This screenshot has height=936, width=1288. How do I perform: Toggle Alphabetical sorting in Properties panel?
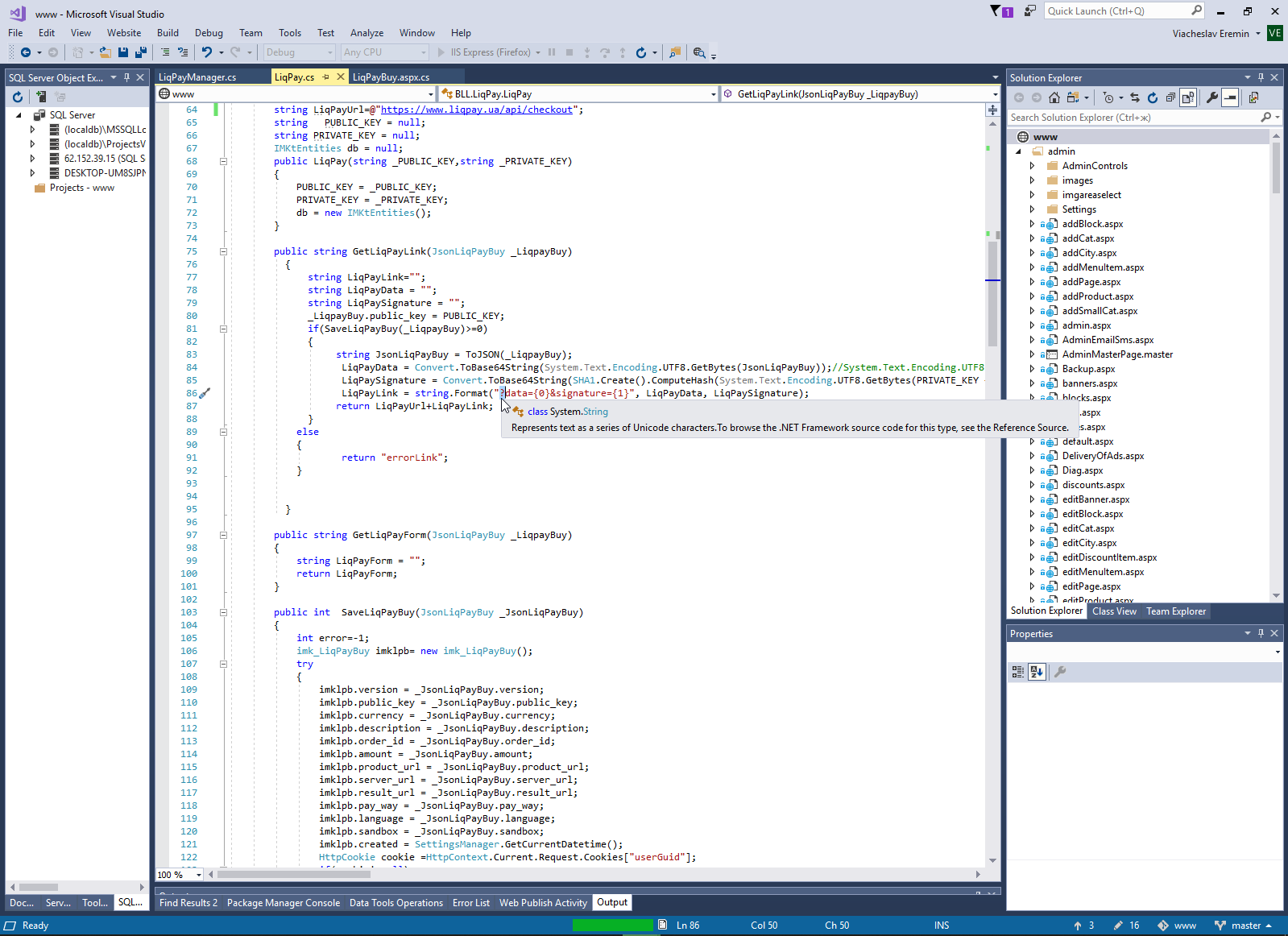pos(1037,672)
